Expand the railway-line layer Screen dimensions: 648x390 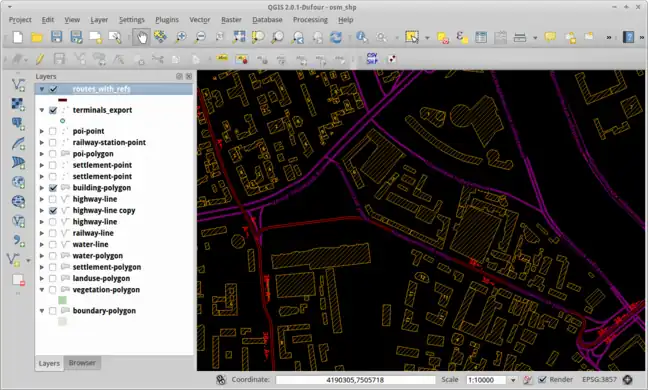tap(42, 233)
